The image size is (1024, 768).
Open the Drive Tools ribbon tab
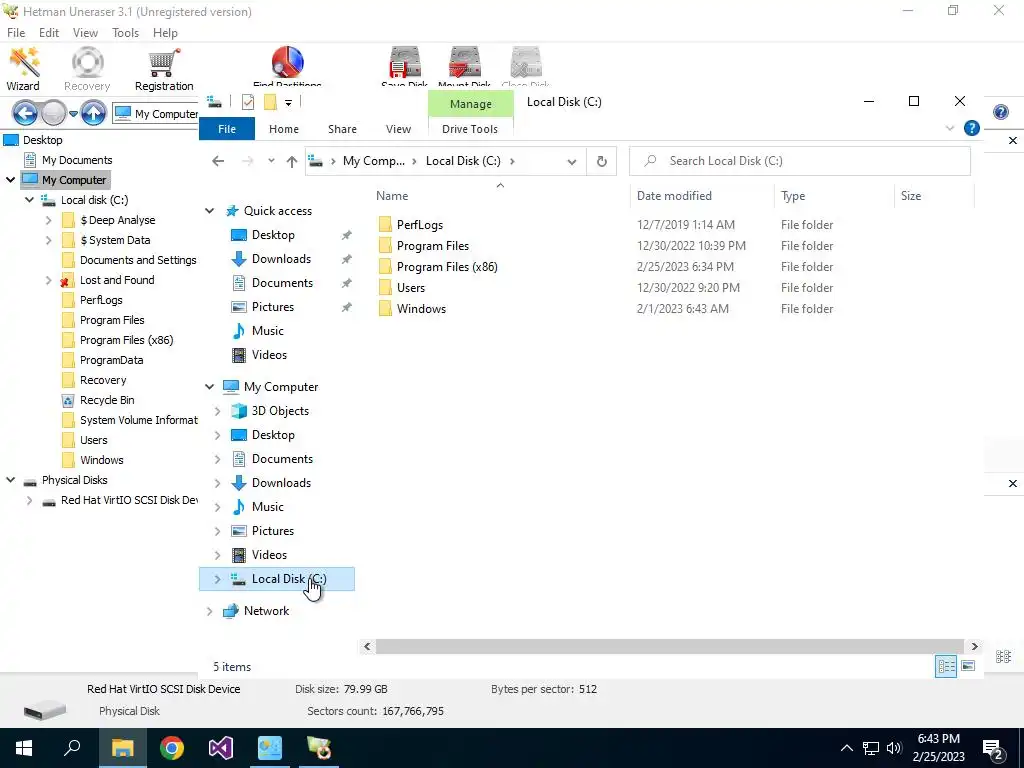(470, 129)
